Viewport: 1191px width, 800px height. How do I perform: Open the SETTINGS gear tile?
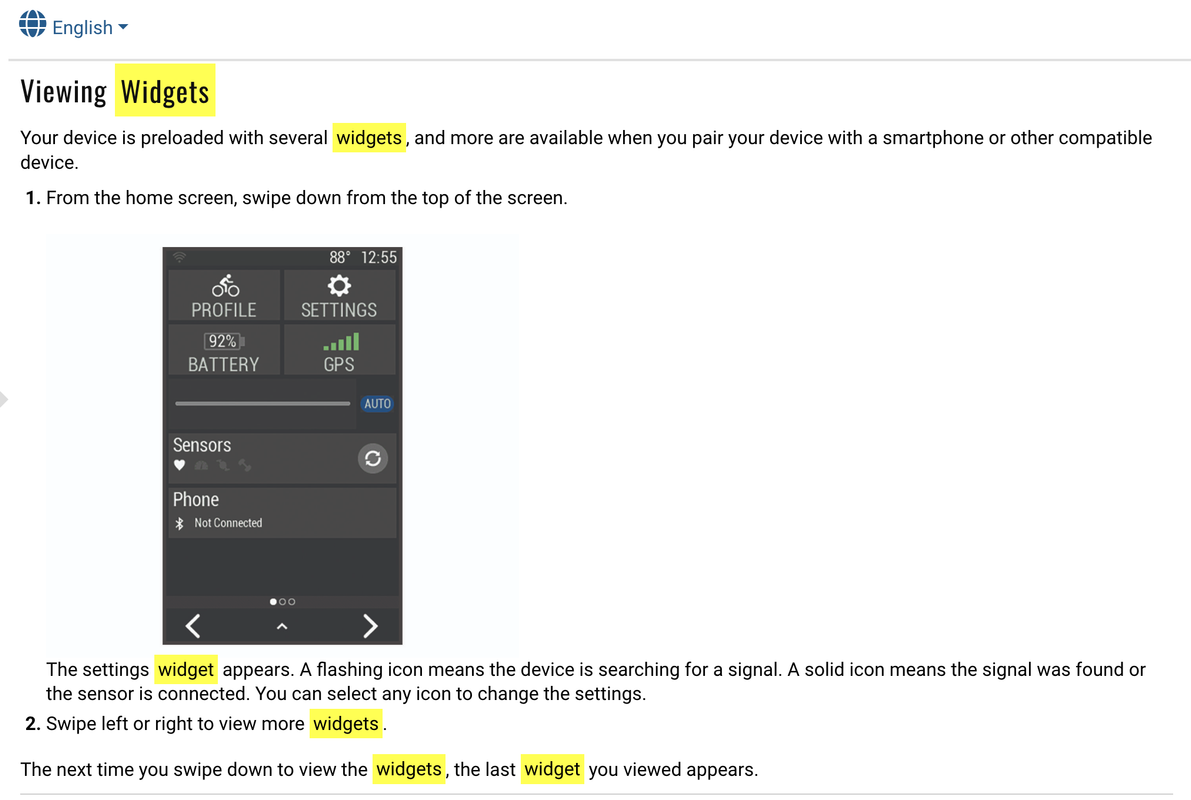[340, 296]
